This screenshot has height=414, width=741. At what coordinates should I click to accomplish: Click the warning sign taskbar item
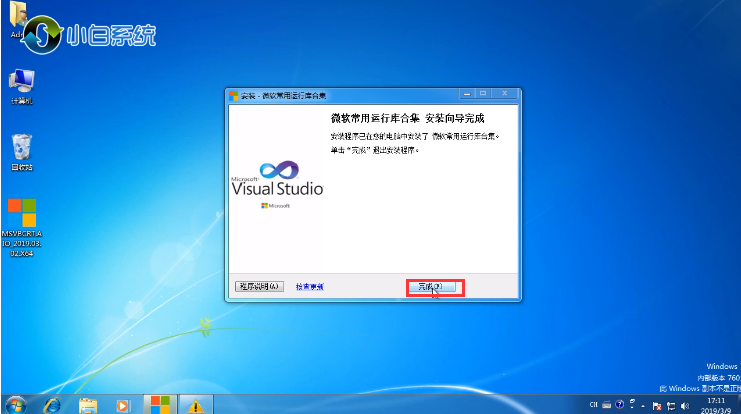[x=196, y=405]
